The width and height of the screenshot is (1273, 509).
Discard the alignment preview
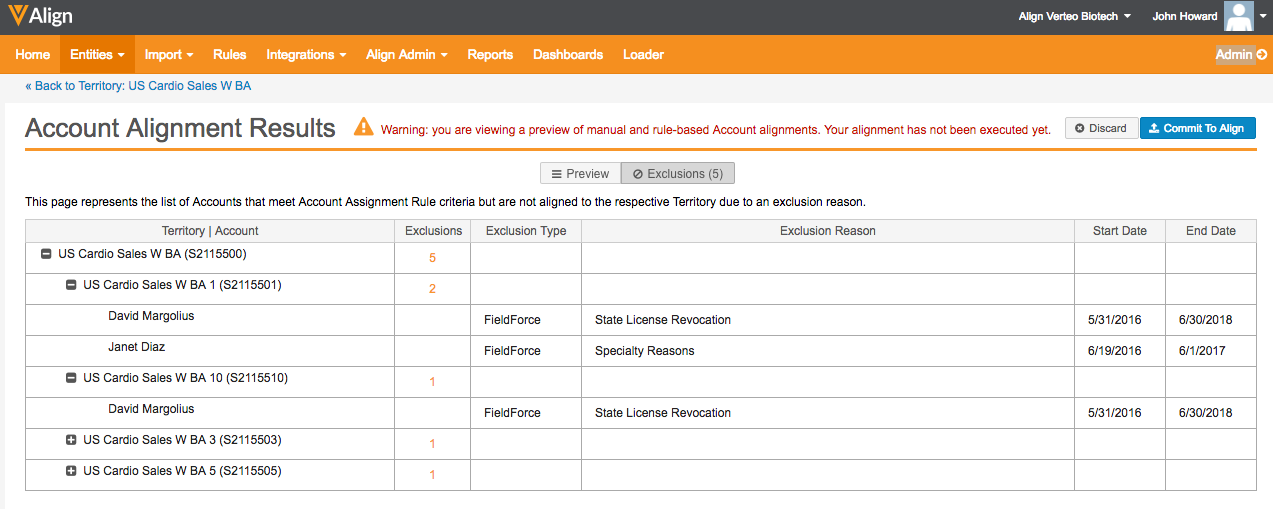click(1100, 128)
